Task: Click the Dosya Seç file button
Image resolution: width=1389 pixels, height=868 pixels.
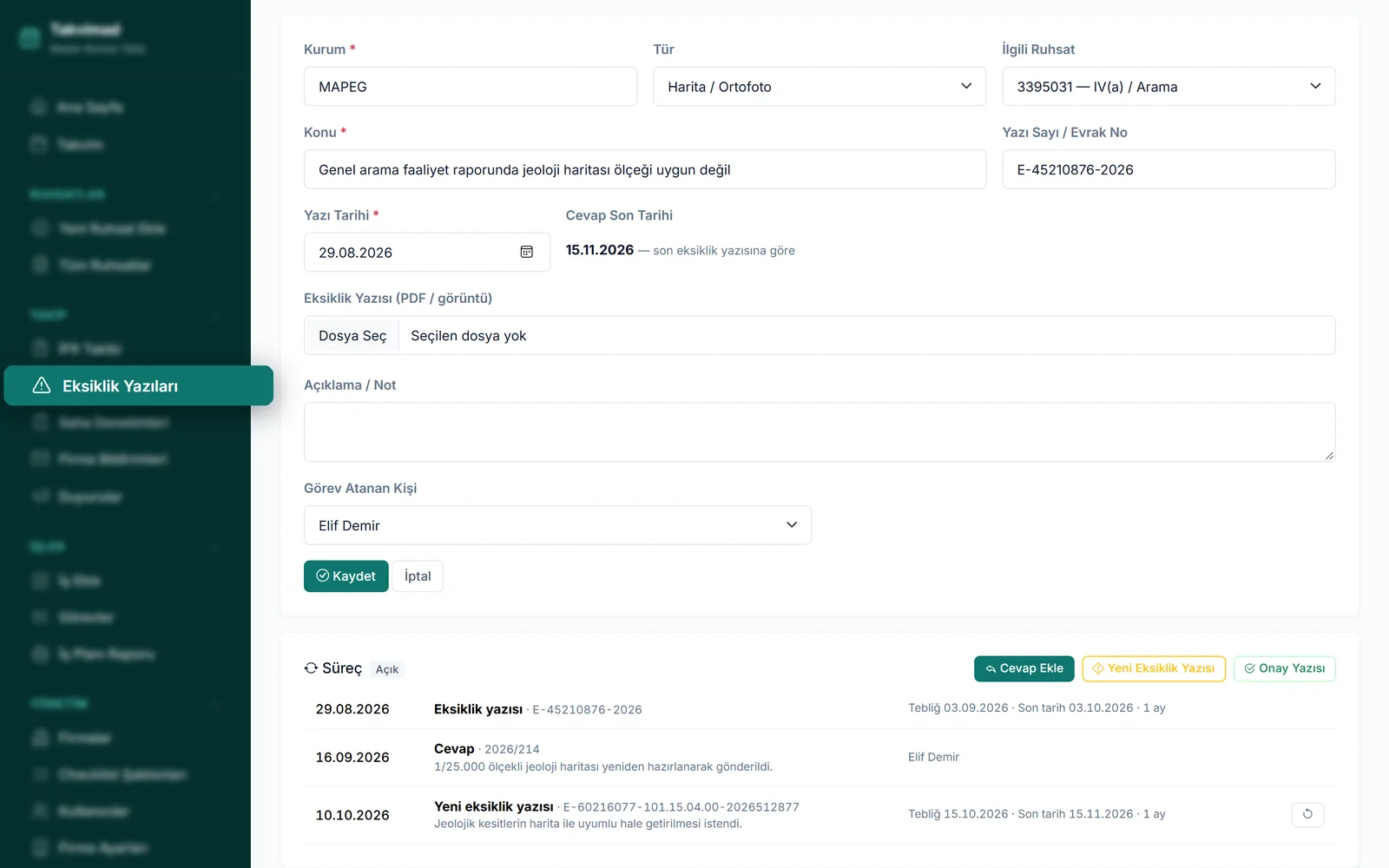Action: click(x=352, y=336)
